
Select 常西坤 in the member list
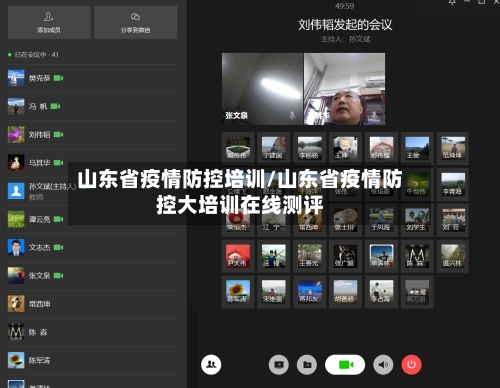point(93,304)
